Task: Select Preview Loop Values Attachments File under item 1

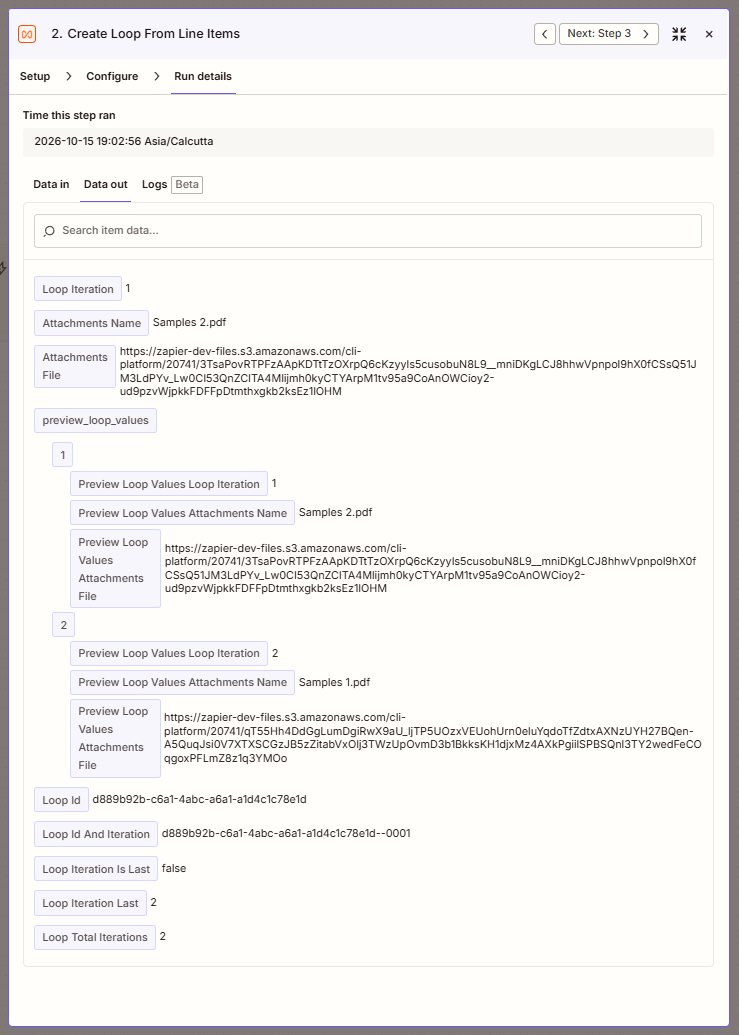Action: (115, 569)
